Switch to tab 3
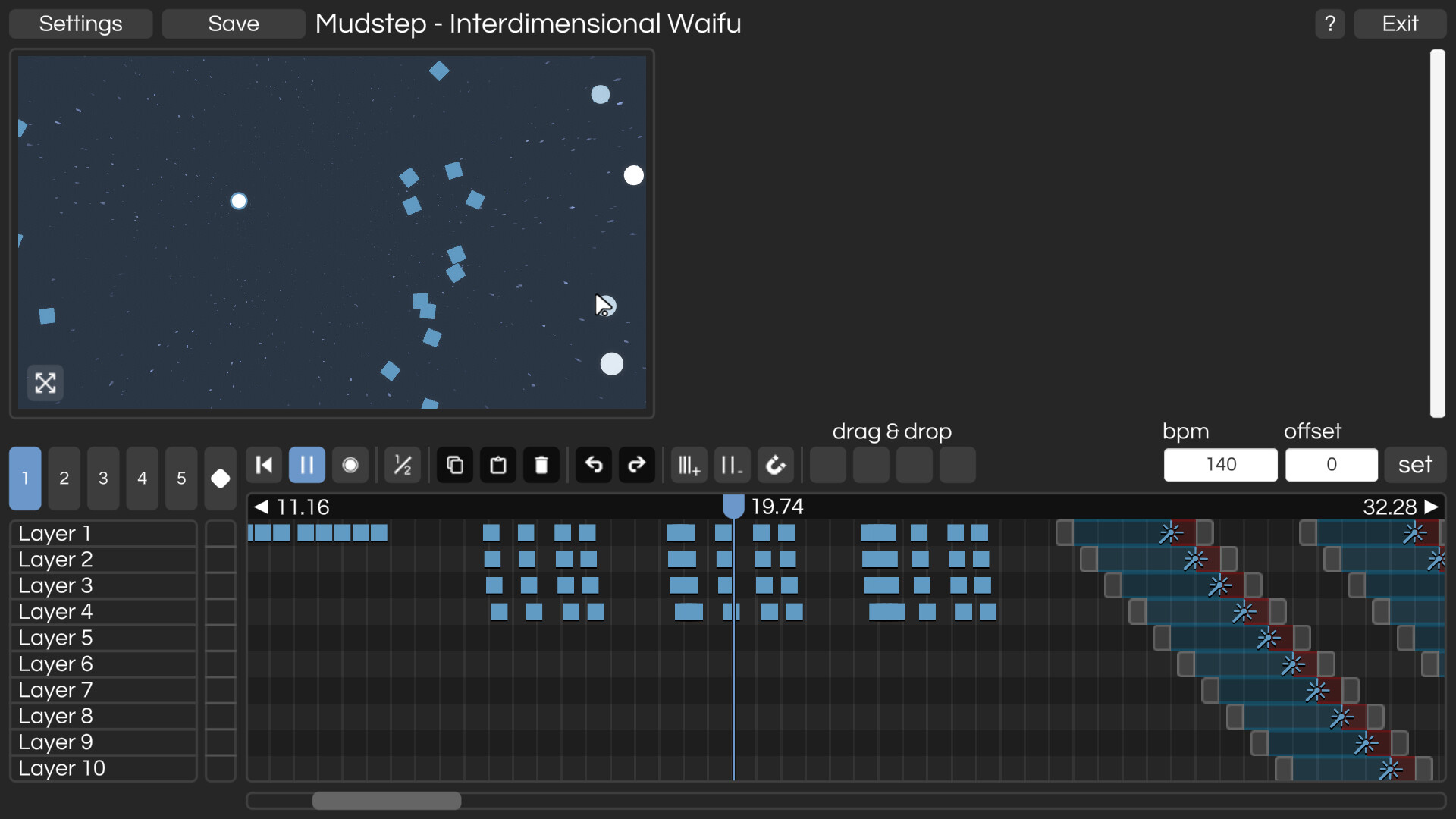Screen dimensions: 1456x819 pyautogui.click(x=103, y=479)
